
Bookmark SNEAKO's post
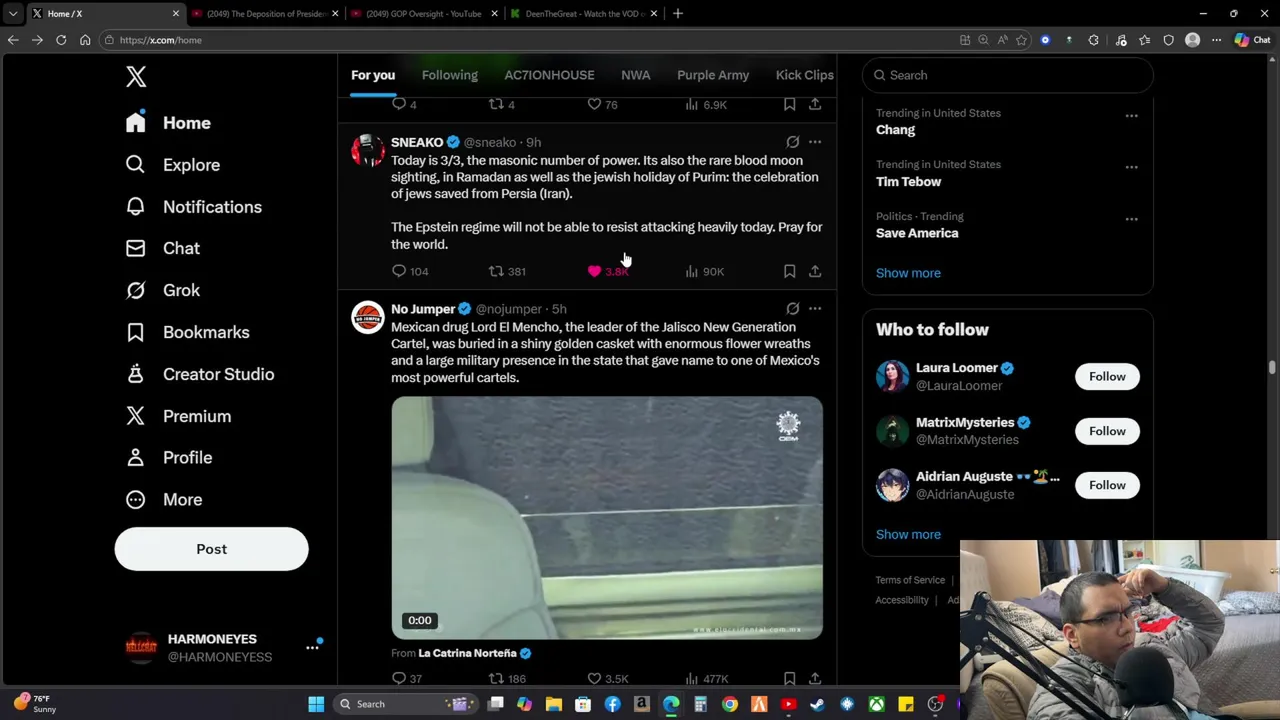click(789, 271)
